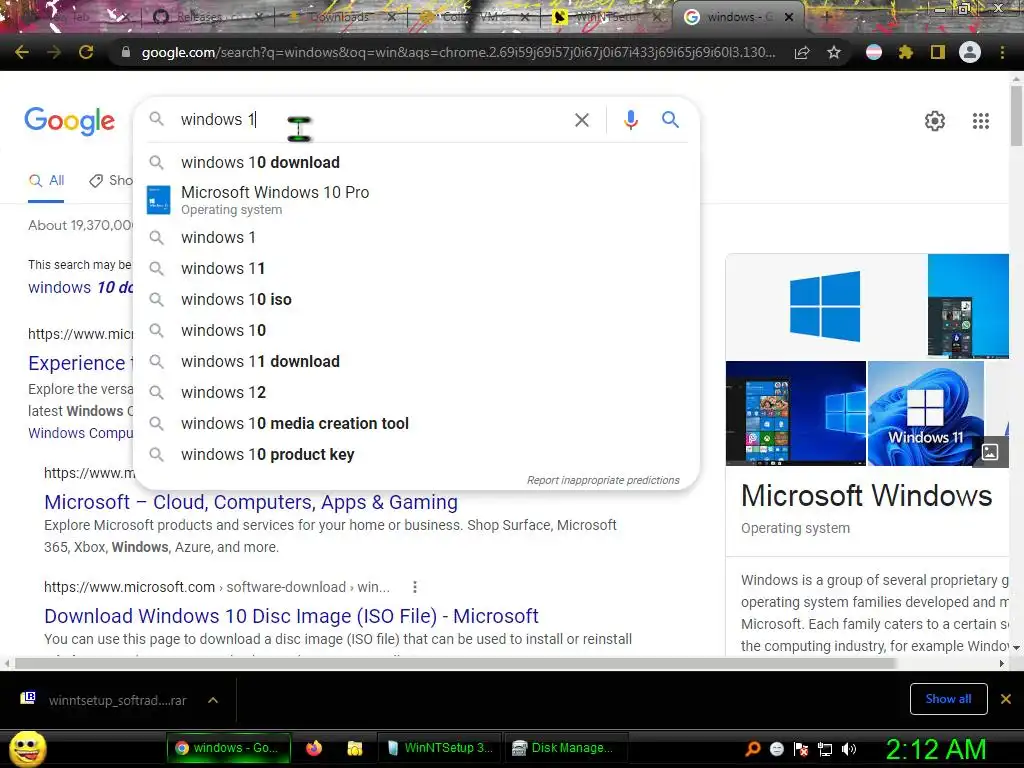This screenshot has width=1024, height=768.
Task: Open options dots beside microsoft.com software-download result
Action: 415,587
